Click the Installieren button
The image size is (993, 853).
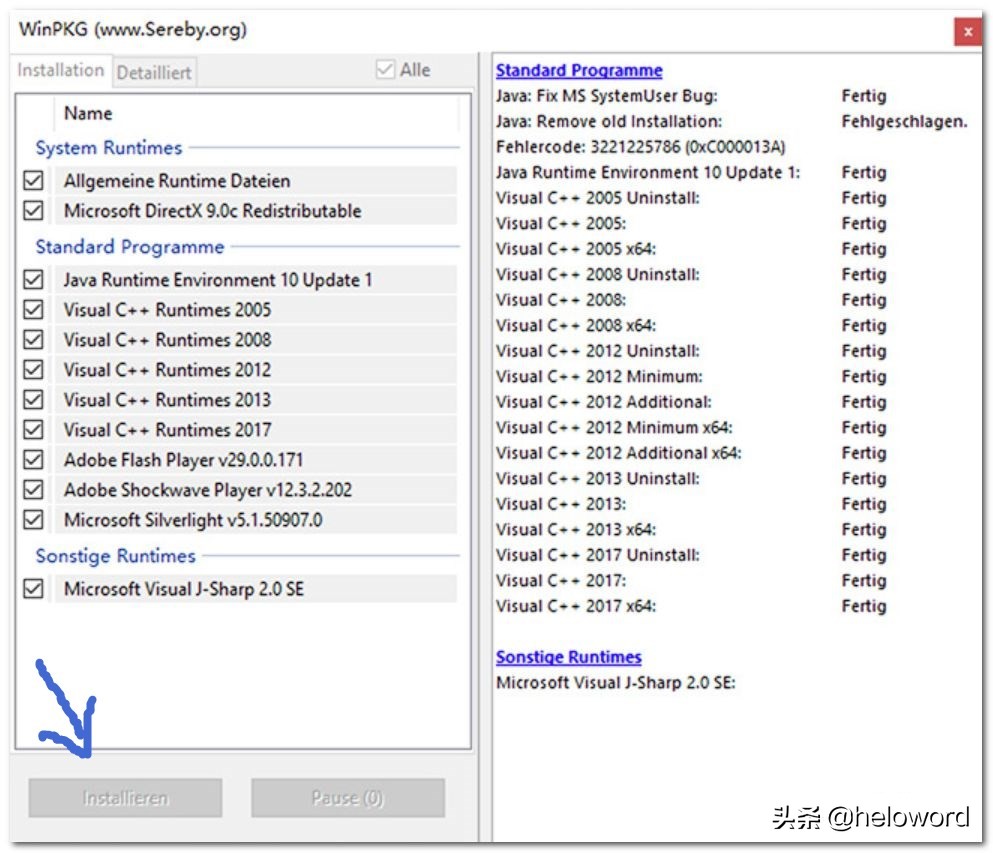(x=126, y=798)
